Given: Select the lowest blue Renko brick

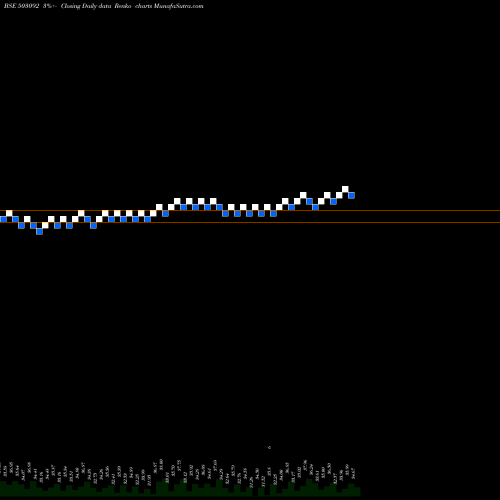Looking at the screenshot, I should 39,231.
